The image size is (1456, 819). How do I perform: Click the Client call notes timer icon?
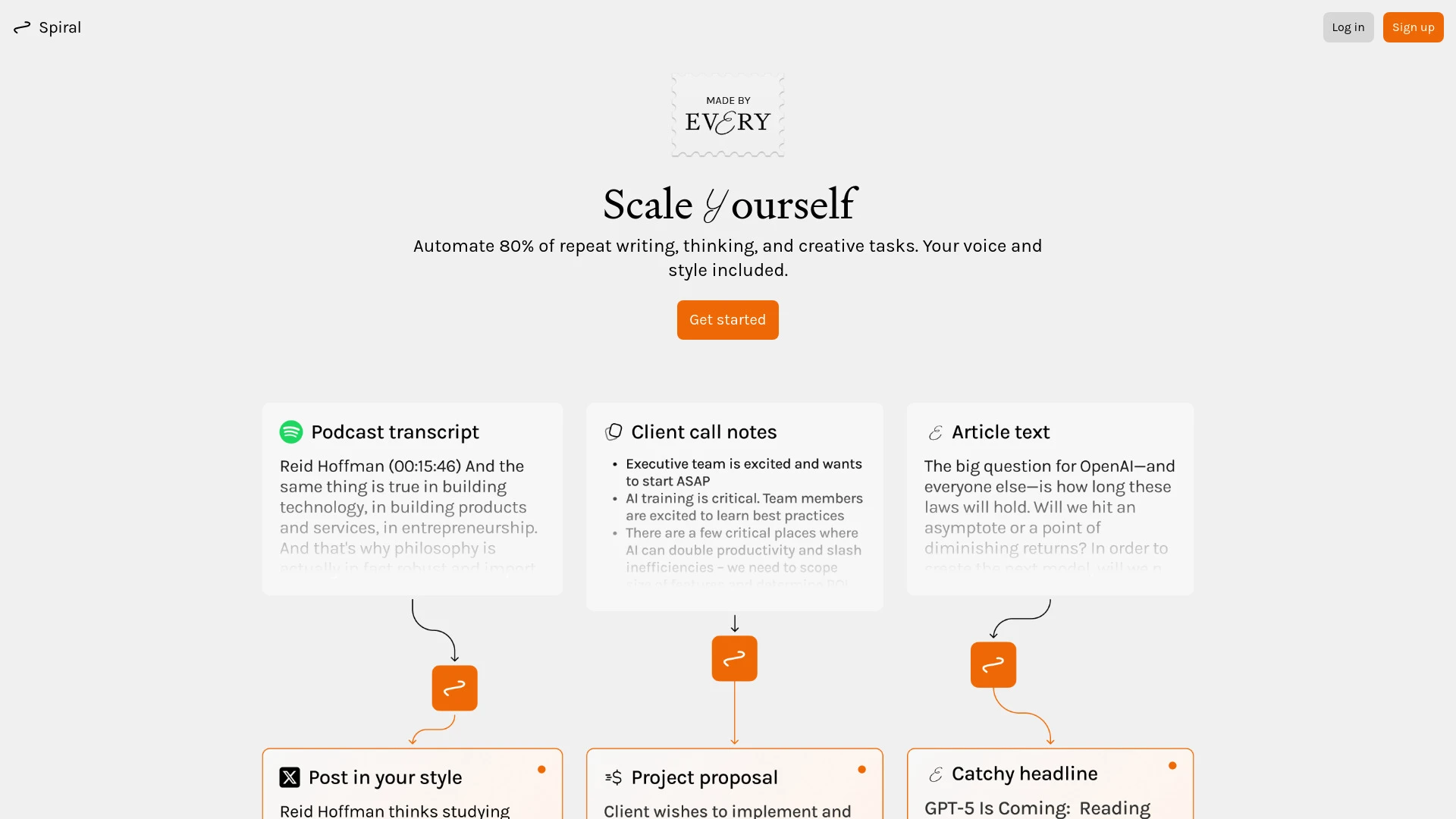(x=613, y=432)
